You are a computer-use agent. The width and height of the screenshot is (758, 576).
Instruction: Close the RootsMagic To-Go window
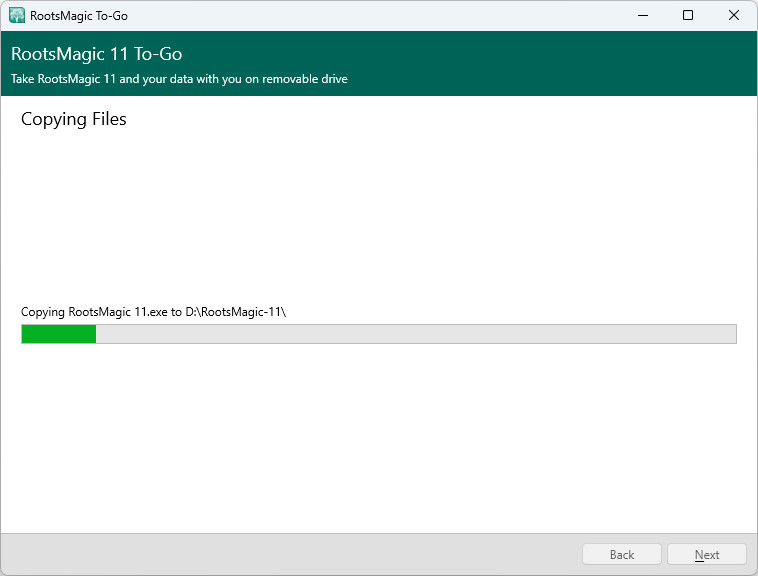click(x=733, y=15)
